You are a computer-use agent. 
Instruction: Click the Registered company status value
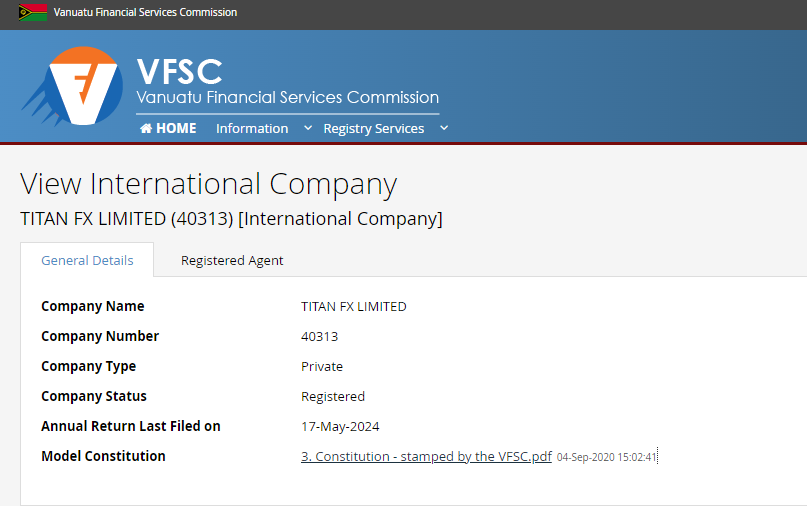tap(333, 397)
